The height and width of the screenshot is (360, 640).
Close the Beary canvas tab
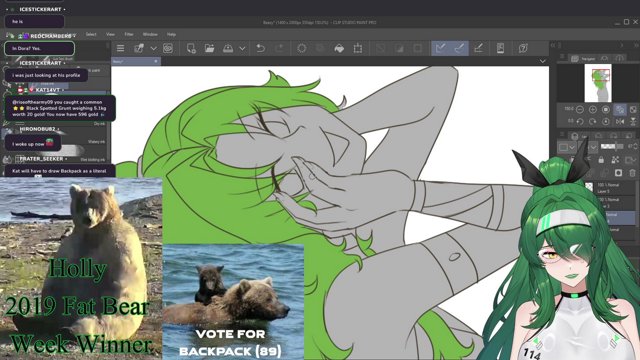pos(156,61)
